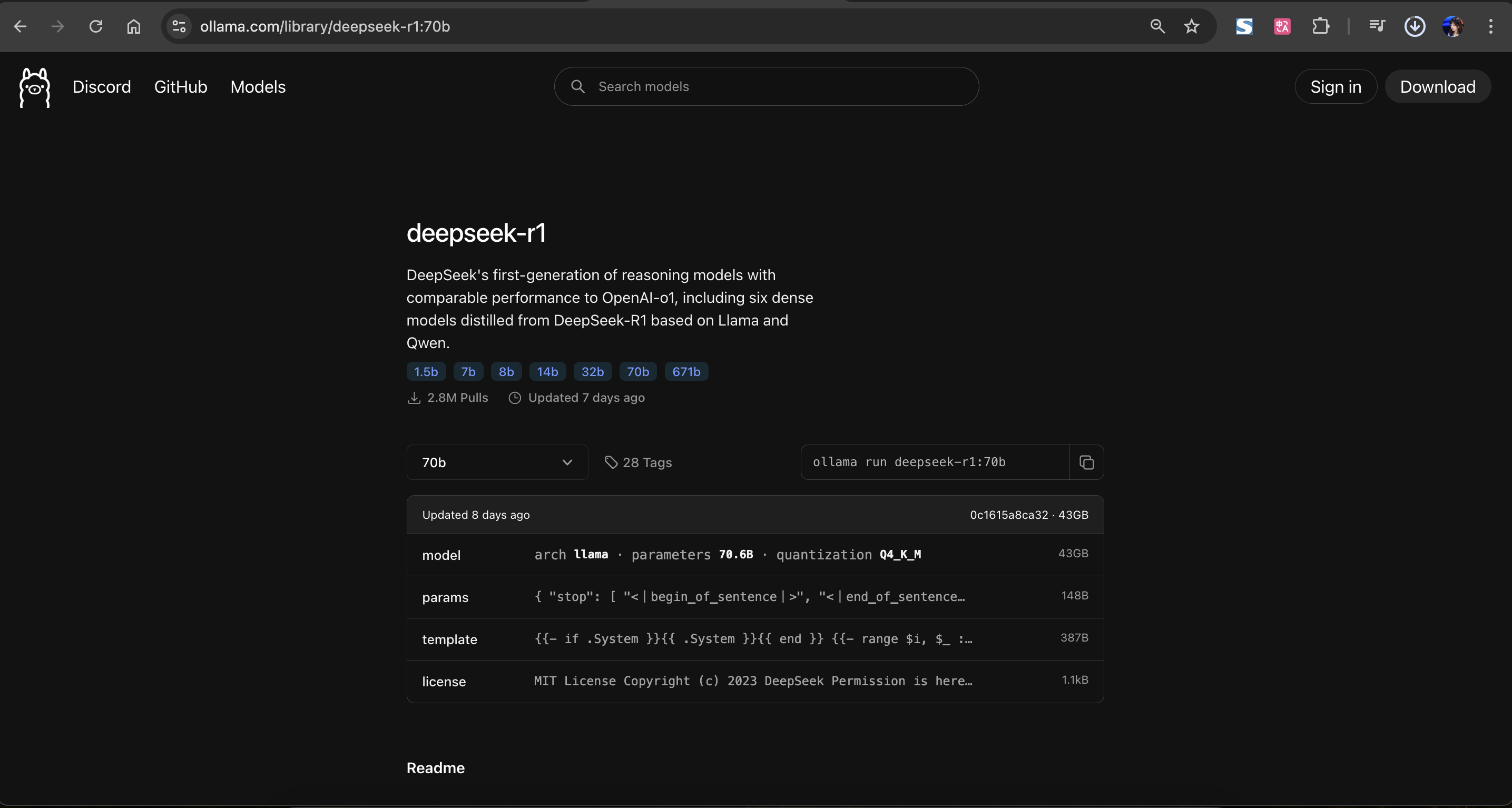Copy the ollama run command

1086,462
